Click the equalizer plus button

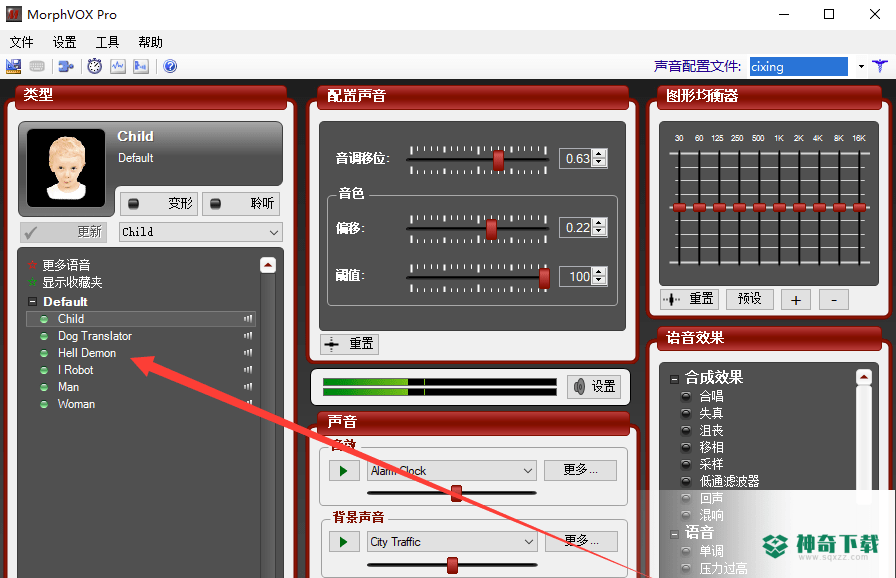click(796, 299)
